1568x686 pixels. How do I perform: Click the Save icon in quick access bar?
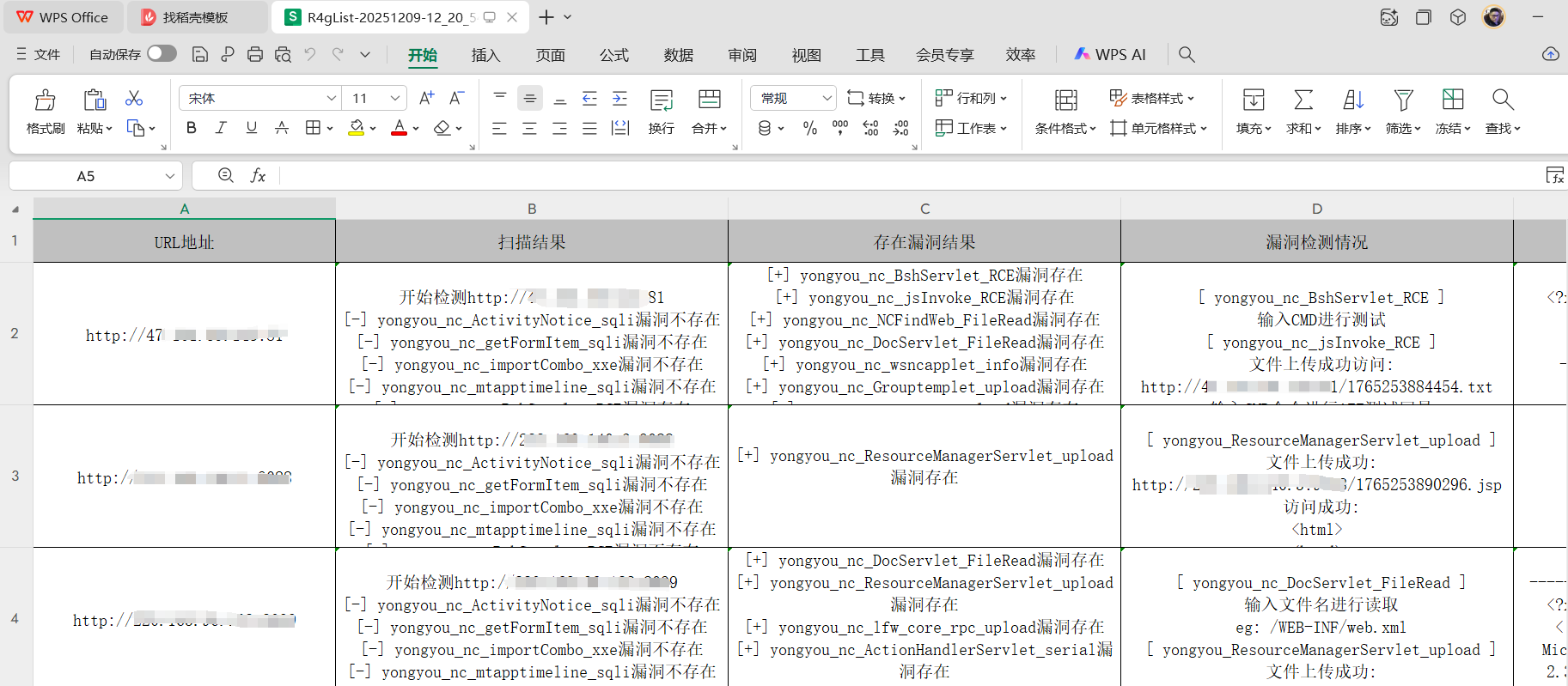[x=199, y=54]
